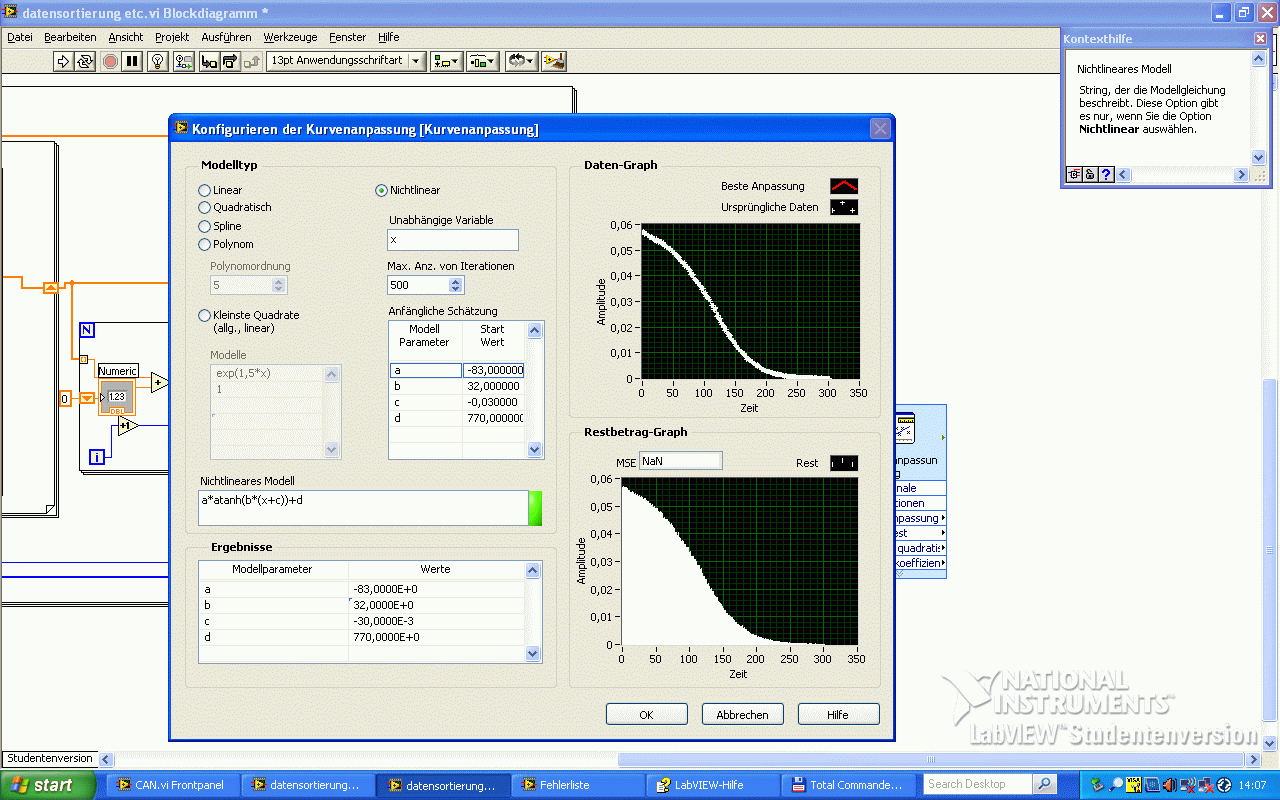The image size is (1280, 800).
Task: Click the OK button
Action: click(x=646, y=714)
